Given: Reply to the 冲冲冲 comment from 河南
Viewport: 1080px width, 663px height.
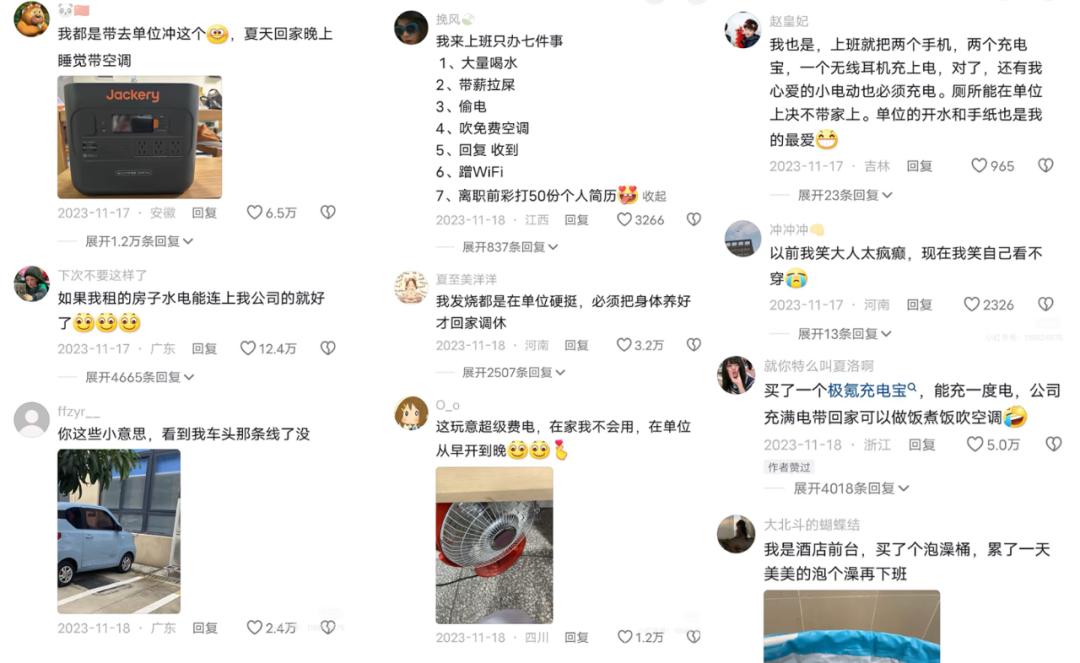Looking at the screenshot, I should coord(920,304).
